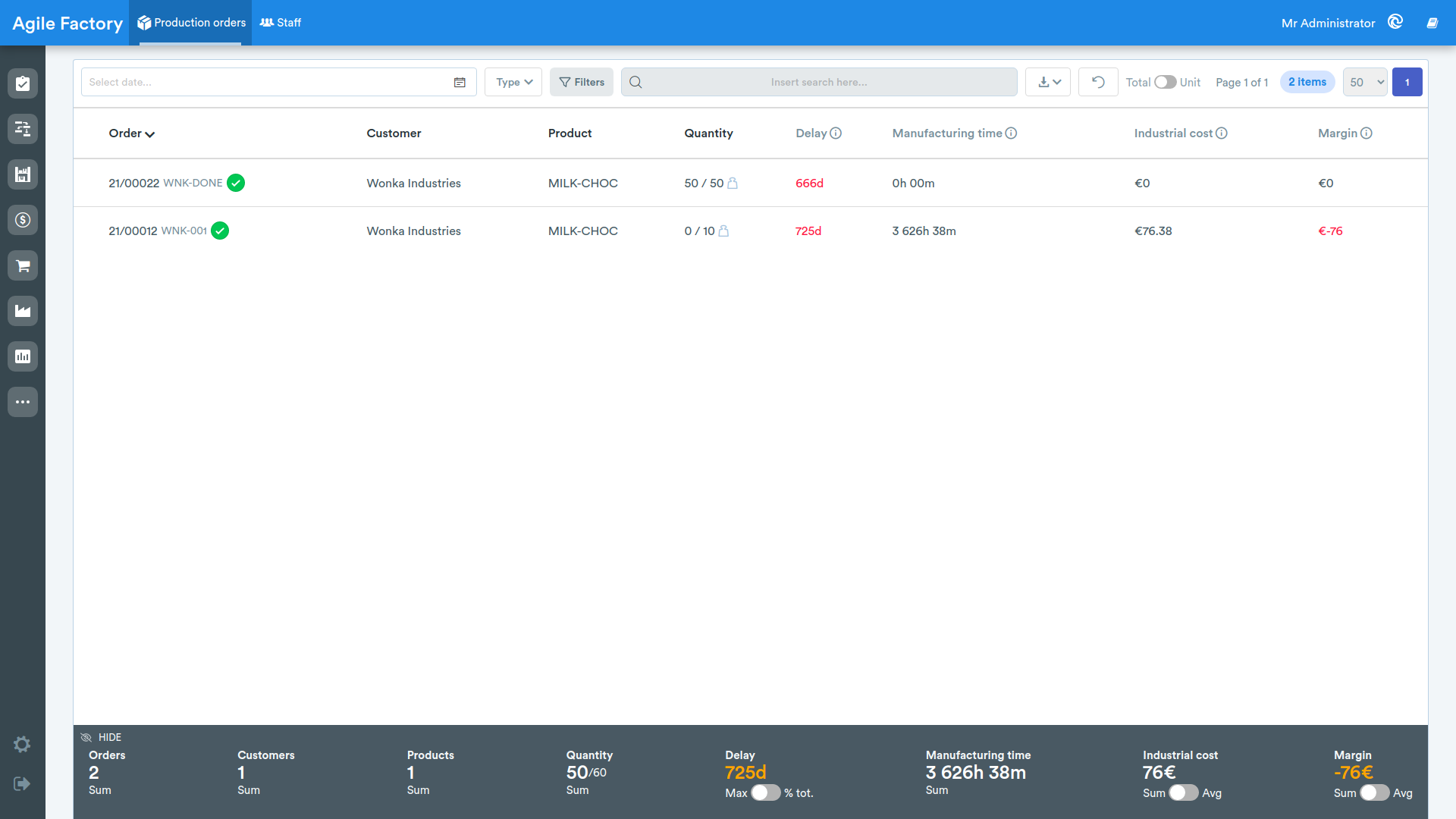
Task: Open the factory sidebar icon
Action: tap(23, 311)
